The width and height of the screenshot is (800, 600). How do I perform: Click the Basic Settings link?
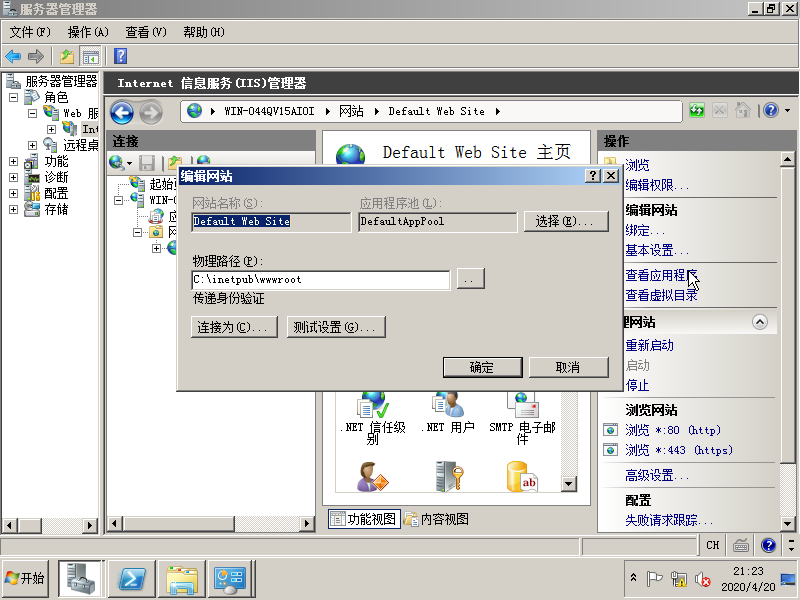(657, 251)
